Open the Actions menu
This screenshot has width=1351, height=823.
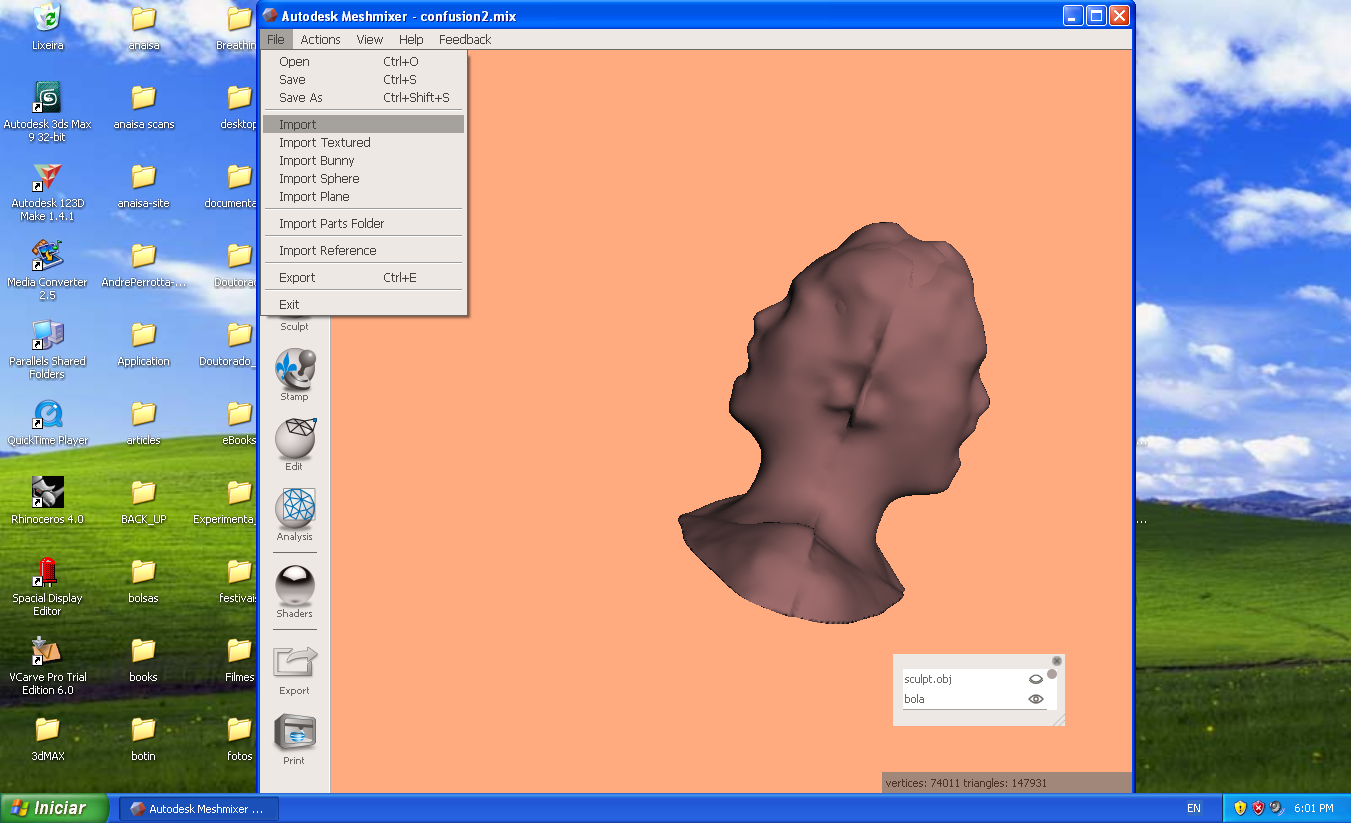click(320, 40)
